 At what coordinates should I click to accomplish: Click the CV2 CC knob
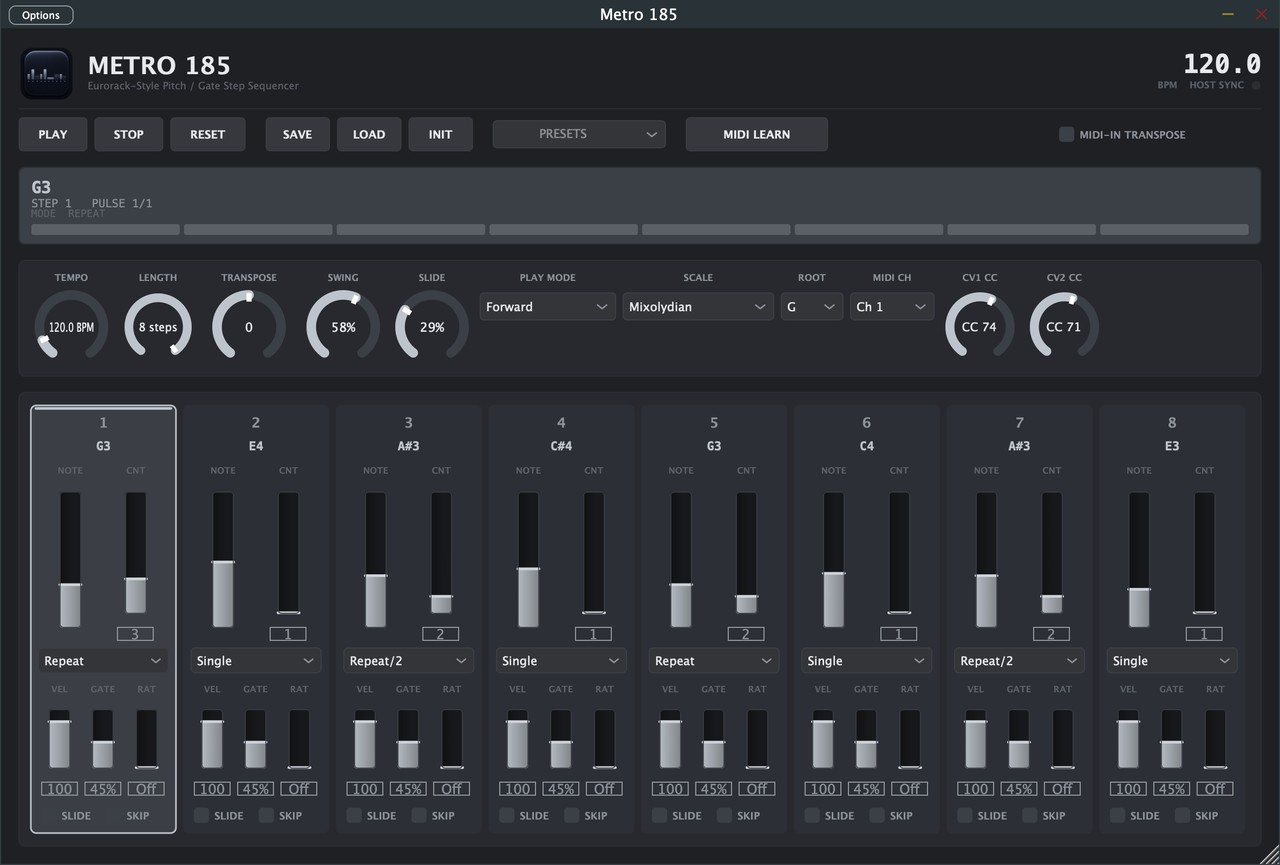[x=1064, y=326]
